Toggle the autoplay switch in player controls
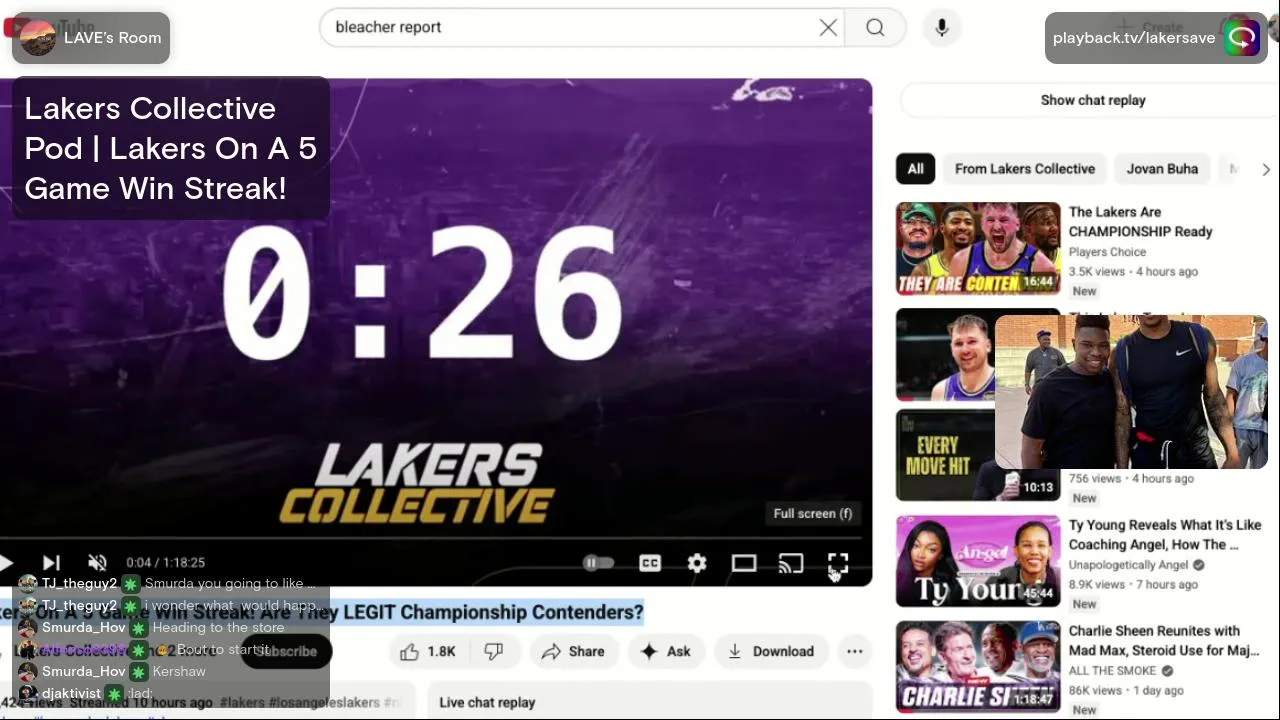The width and height of the screenshot is (1280, 720). point(598,563)
